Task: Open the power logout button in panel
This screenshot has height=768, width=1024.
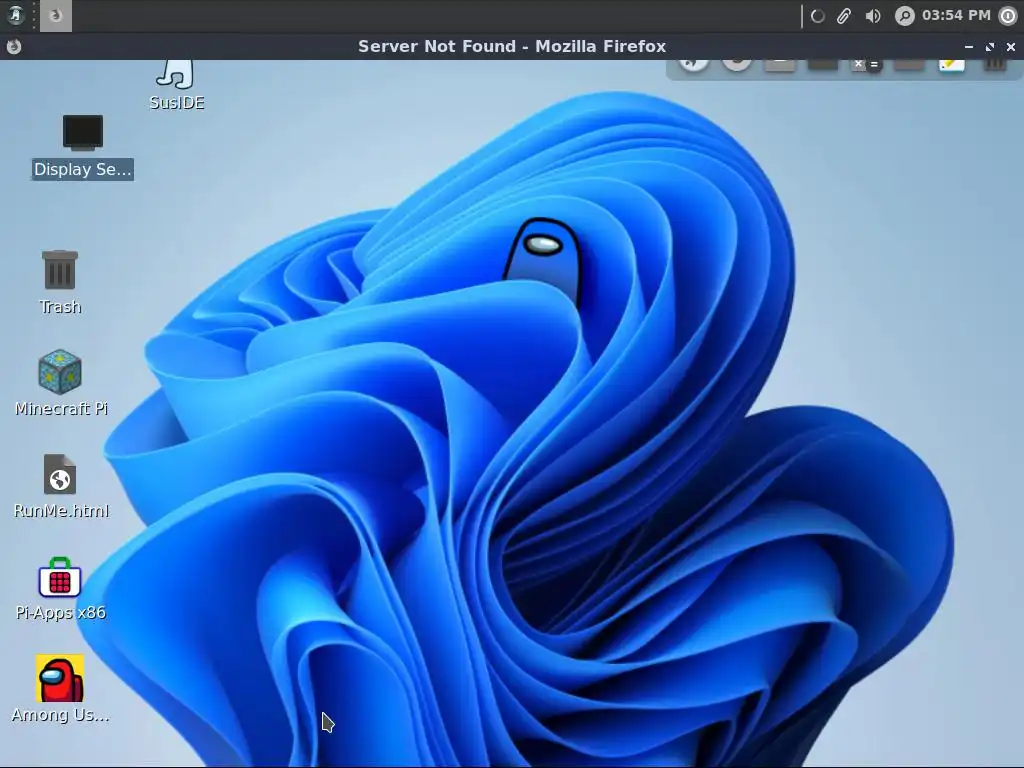Action: [x=1008, y=16]
